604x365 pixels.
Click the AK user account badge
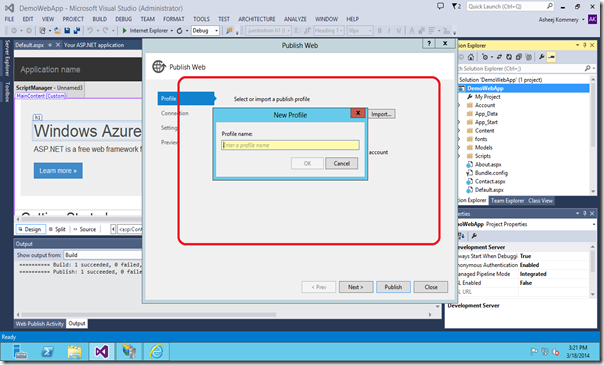[x=592, y=19]
